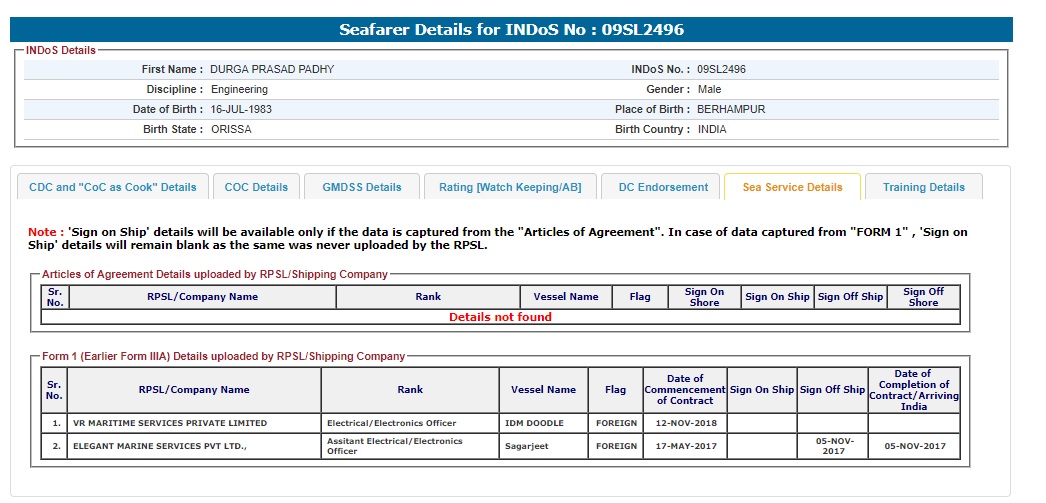The image size is (1046, 503).
Task: Open the Training Details tab
Action: [x=923, y=187]
